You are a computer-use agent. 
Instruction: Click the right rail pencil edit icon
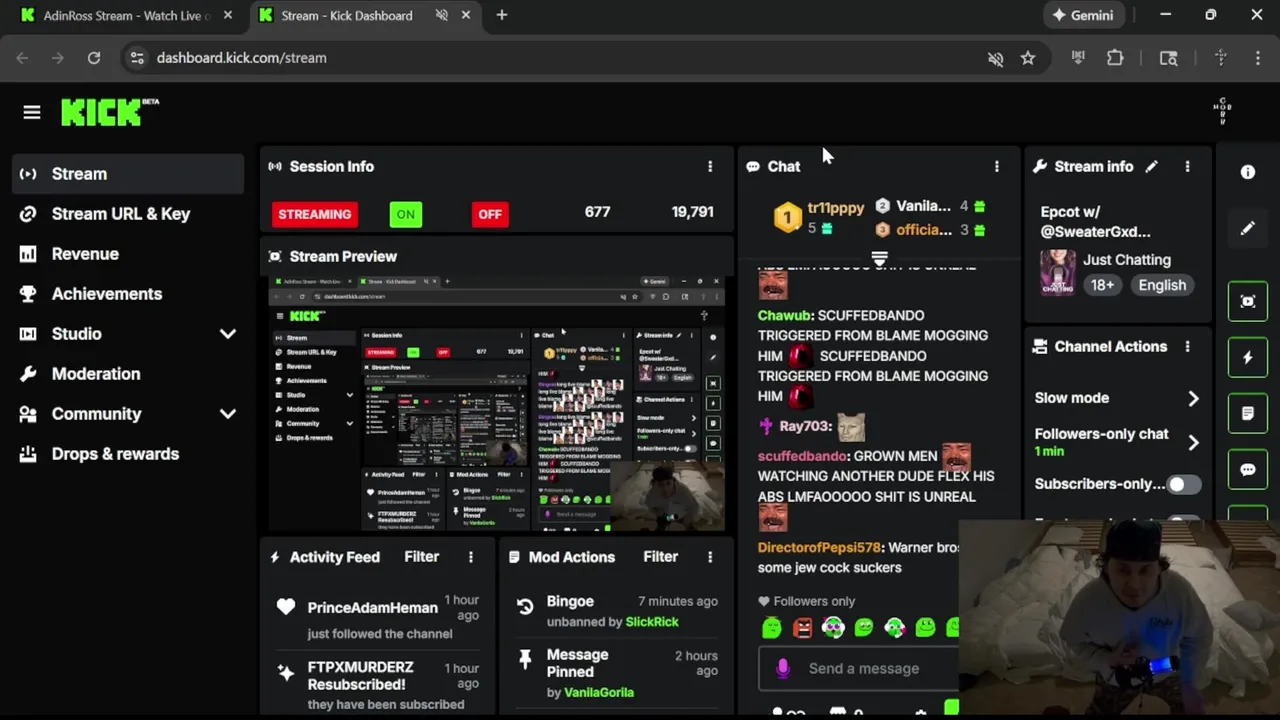tap(1248, 228)
